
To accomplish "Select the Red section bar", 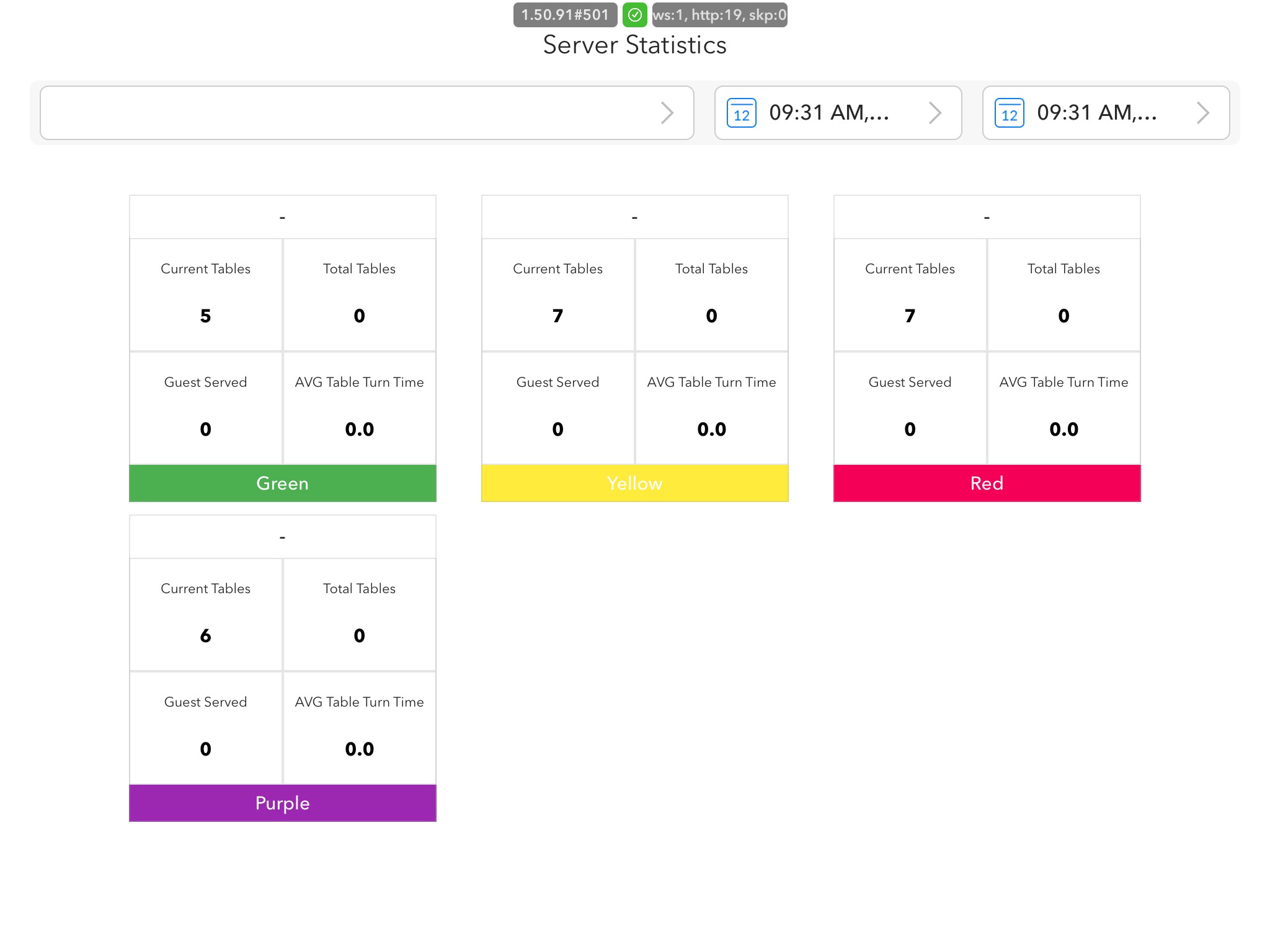I will (987, 483).
